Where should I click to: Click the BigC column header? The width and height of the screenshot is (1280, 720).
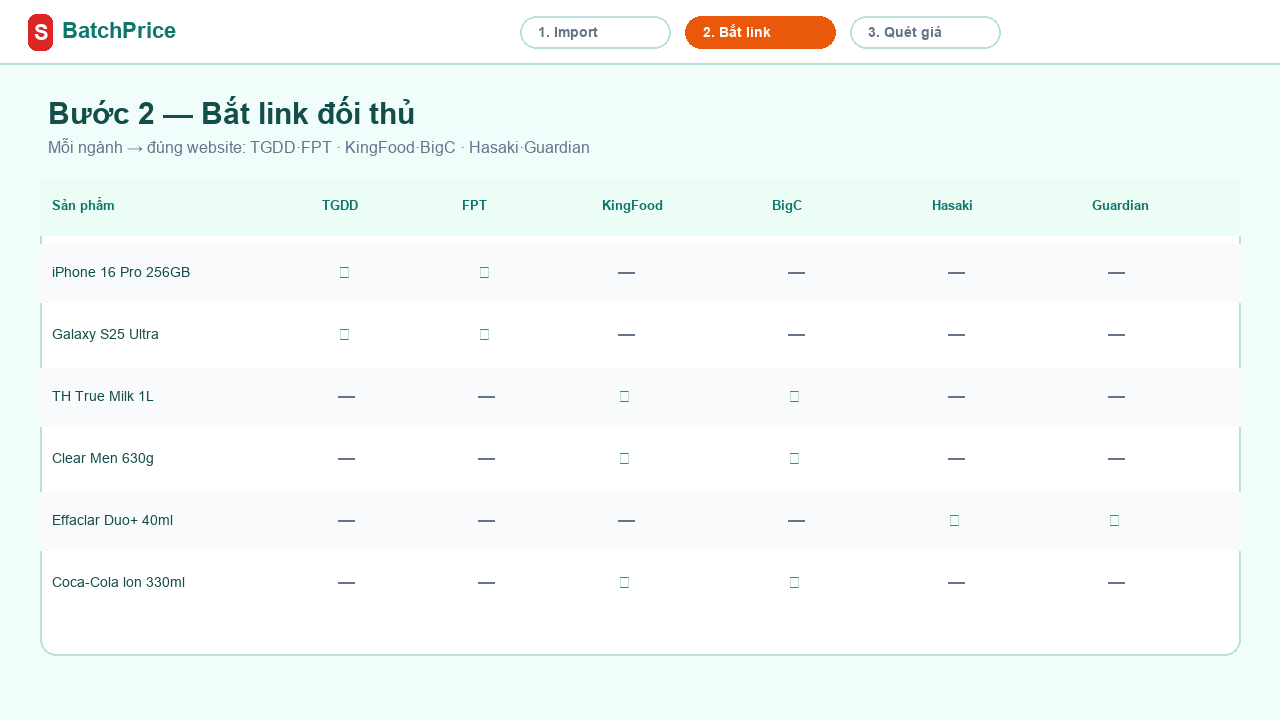787,206
